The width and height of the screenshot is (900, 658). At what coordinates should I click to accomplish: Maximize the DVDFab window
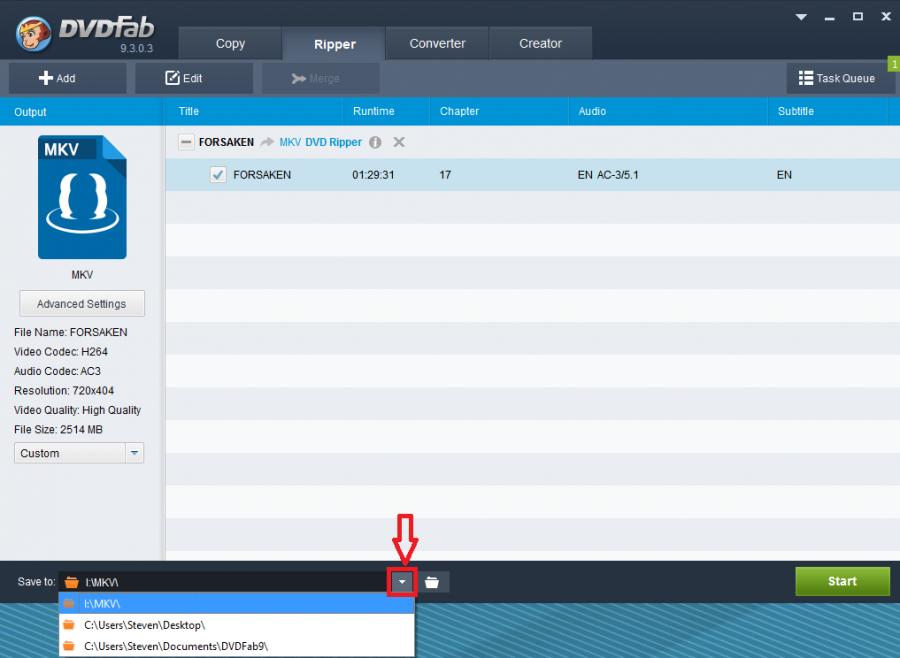(x=858, y=17)
